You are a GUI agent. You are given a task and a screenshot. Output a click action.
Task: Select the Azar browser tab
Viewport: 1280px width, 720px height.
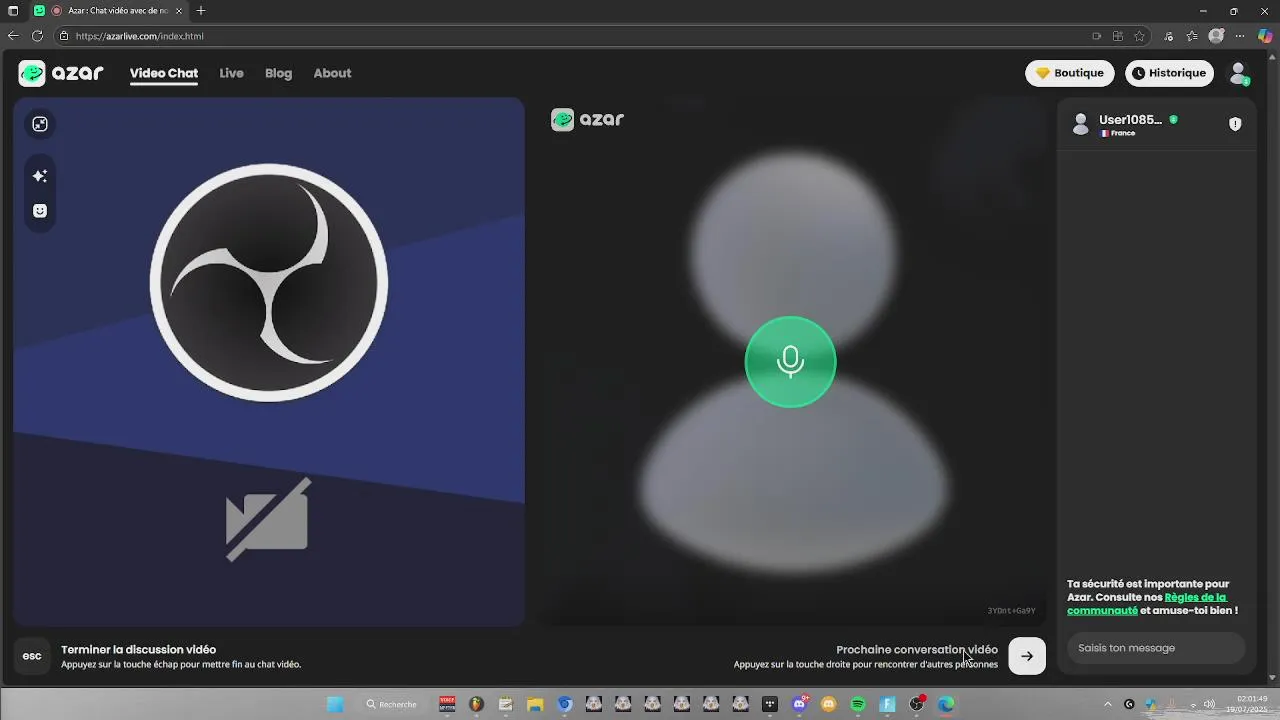point(110,11)
